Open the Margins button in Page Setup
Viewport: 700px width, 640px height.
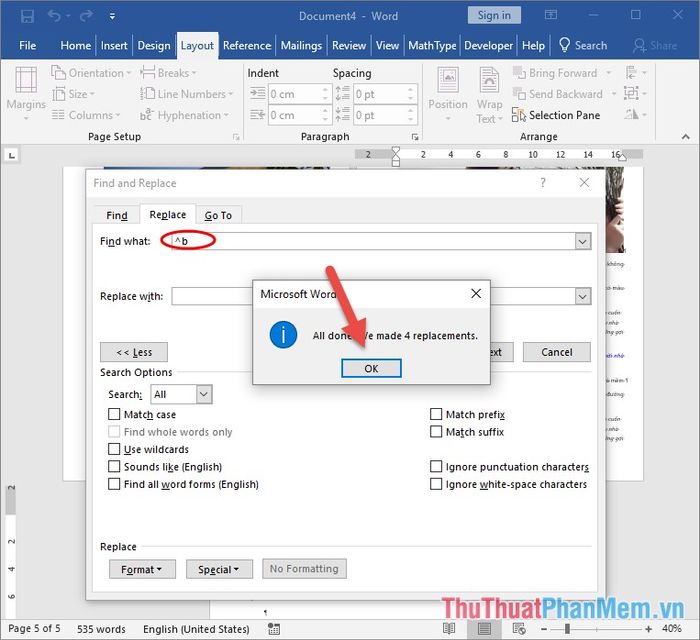pos(26,93)
